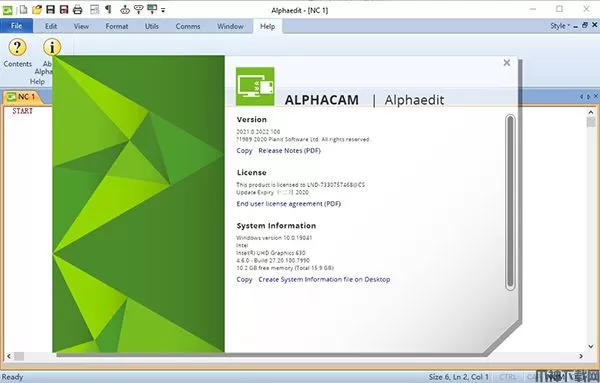Toggle the paragraph marks pilcrow icon
This screenshot has width=600, height=383.
(108, 10)
